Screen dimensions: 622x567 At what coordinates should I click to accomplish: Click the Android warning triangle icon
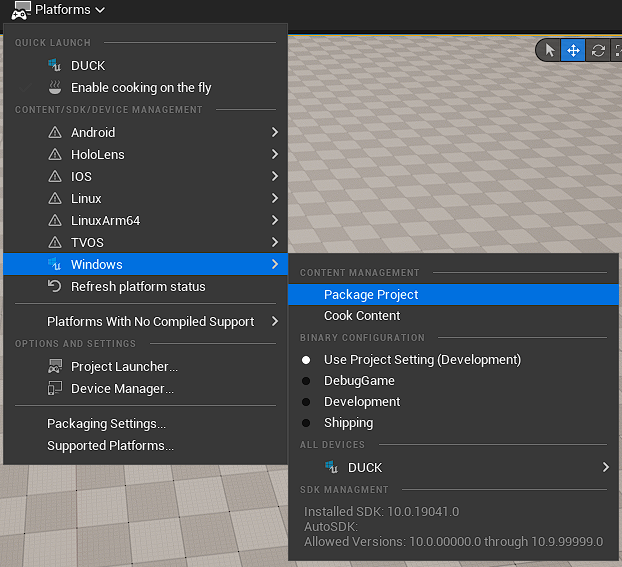tap(55, 132)
